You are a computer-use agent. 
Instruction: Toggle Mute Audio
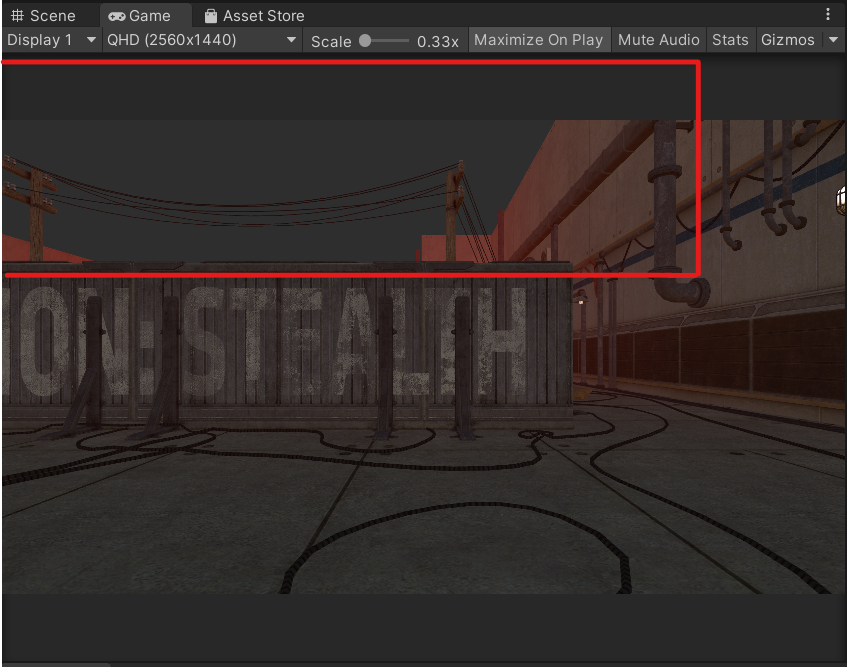click(x=658, y=40)
